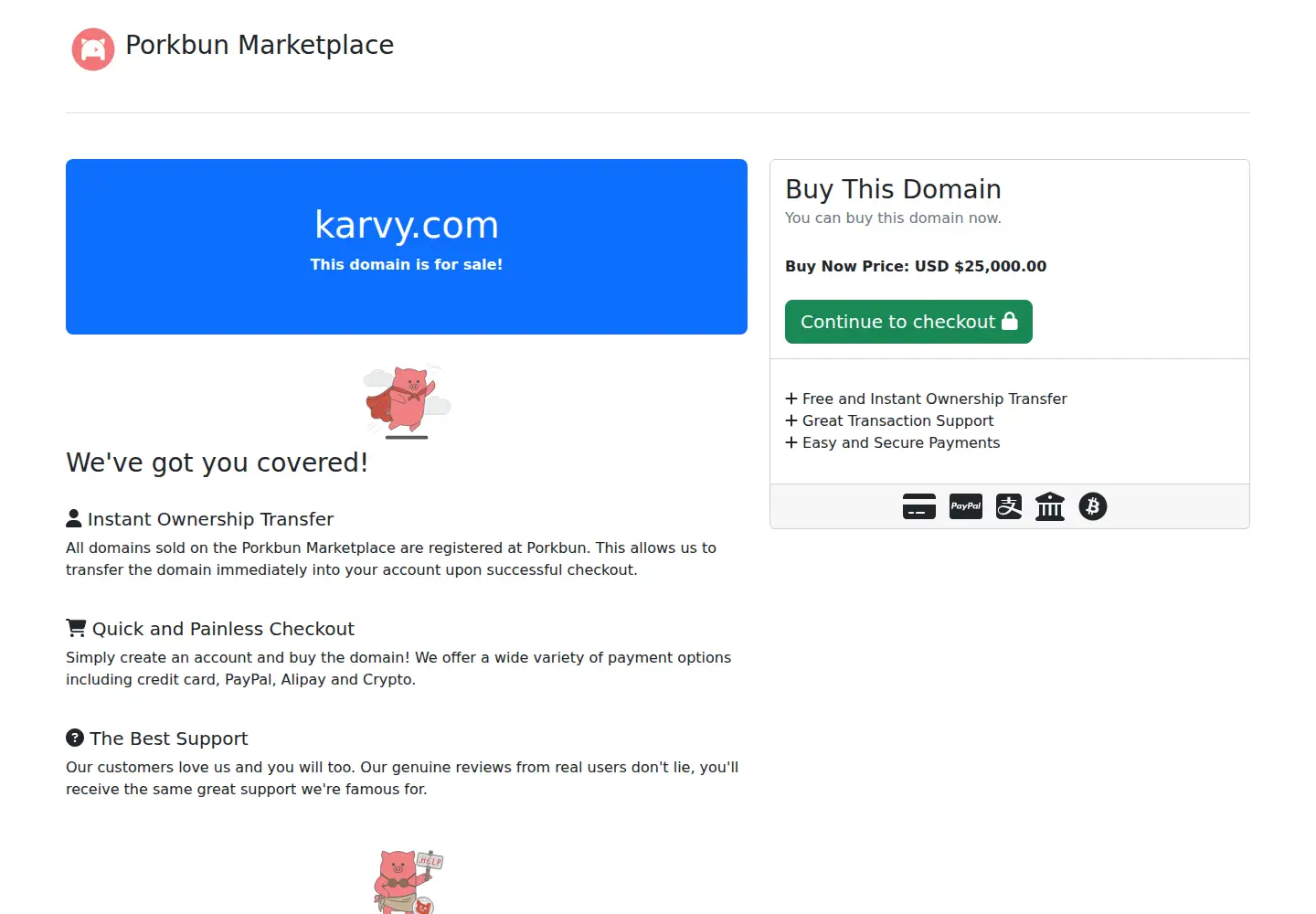Image resolution: width=1316 pixels, height=914 pixels.
Task: Click the Buy Now Price USD $25,000.00 text
Action: click(916, 266)
